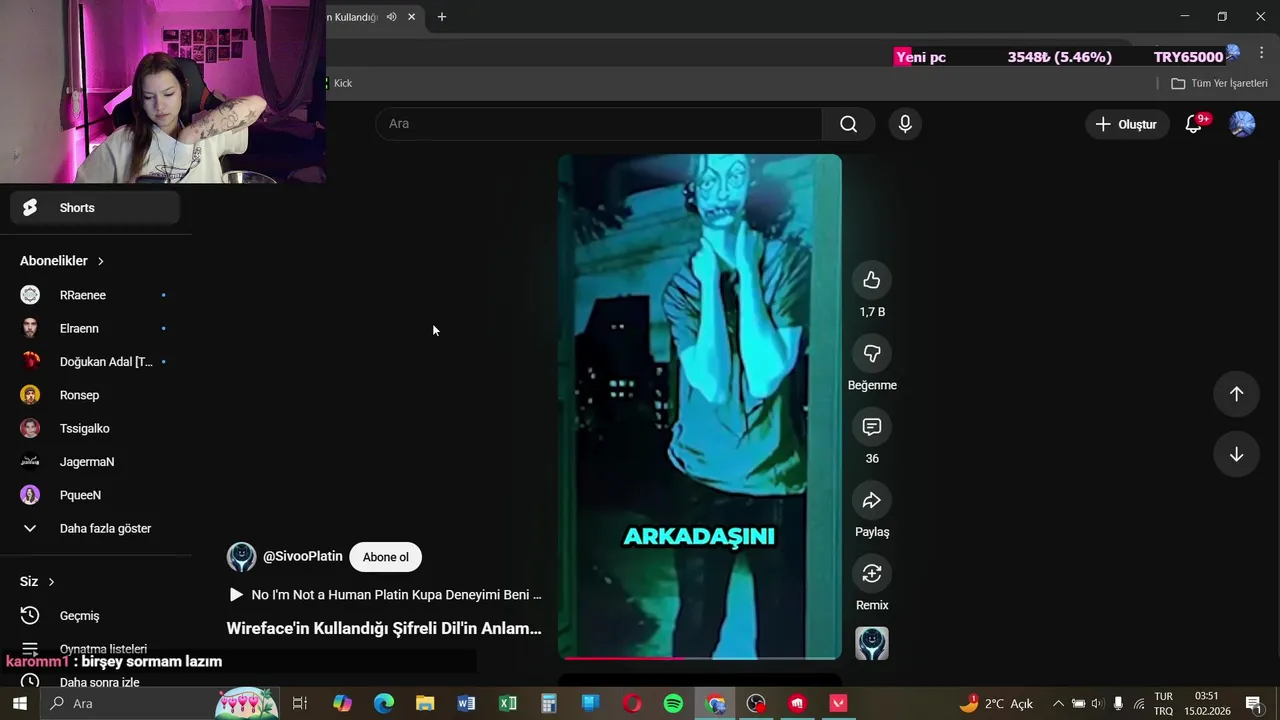The width and height of the screenshot is (1280, 720).
Task: Open Daha sonra izle
Action: point(95,682)
